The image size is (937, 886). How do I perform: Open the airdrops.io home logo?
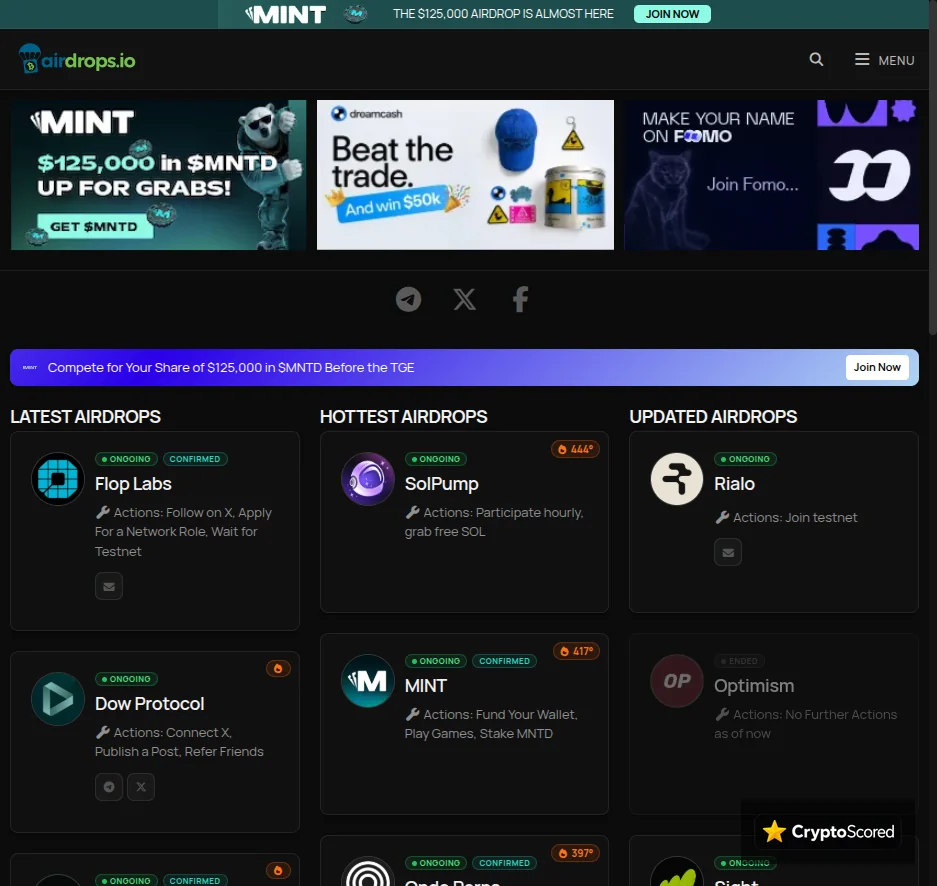(x=77, y=59)
